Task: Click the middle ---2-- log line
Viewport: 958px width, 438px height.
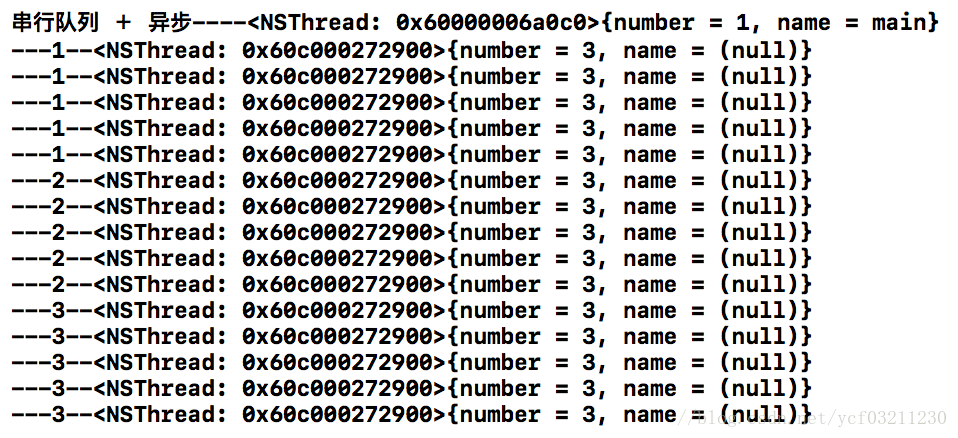Action: pos(412,232)
